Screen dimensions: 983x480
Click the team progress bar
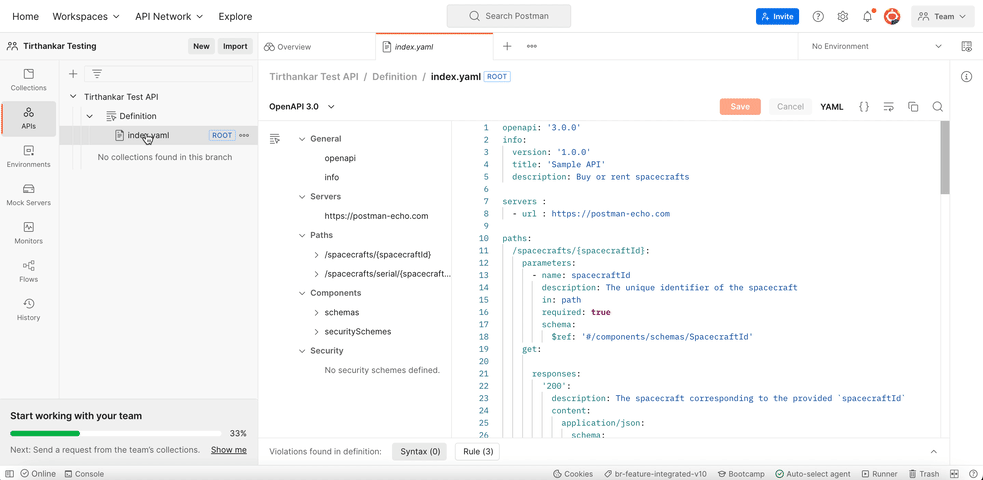pos(115,433)
